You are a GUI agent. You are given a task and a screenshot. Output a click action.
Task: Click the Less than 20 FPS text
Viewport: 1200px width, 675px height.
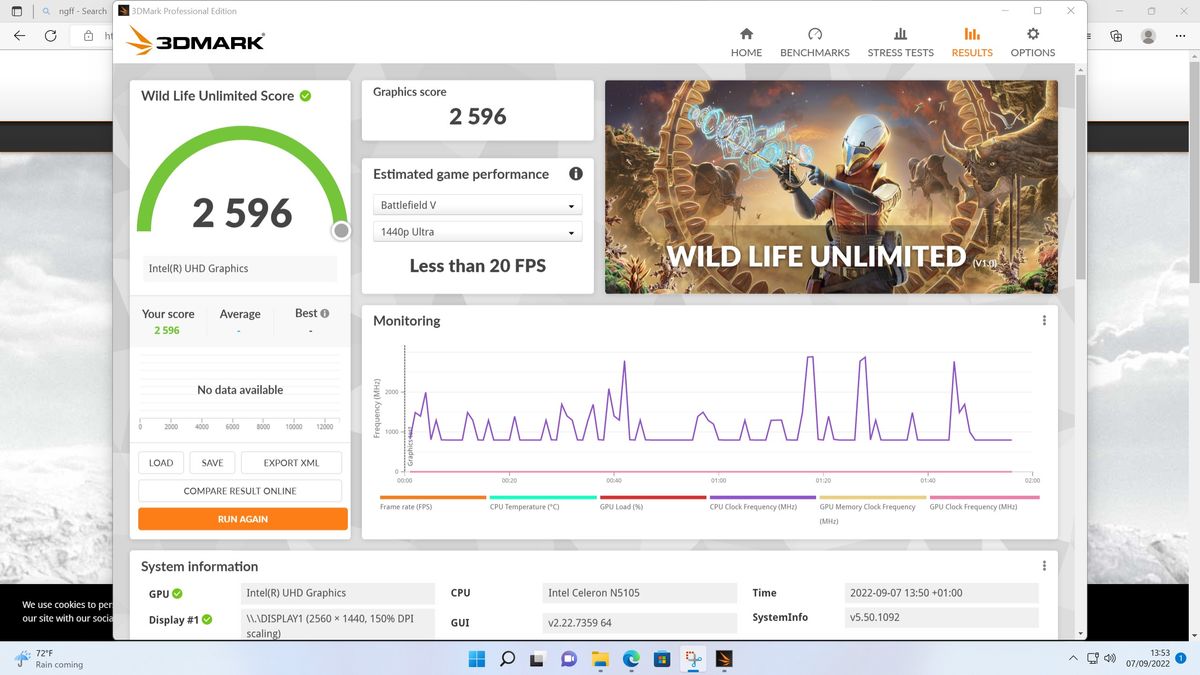point(477,266)
